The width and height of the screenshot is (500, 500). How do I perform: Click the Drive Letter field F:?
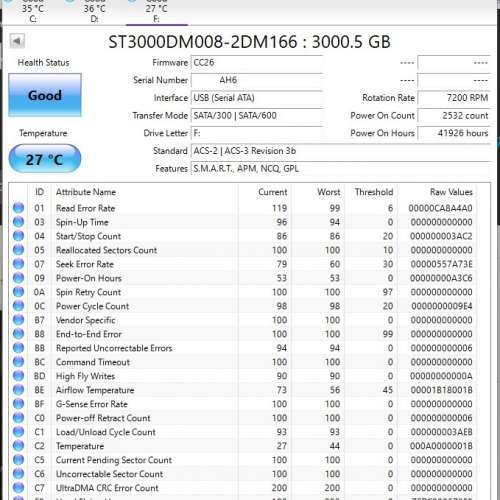[x=257, y=133]
